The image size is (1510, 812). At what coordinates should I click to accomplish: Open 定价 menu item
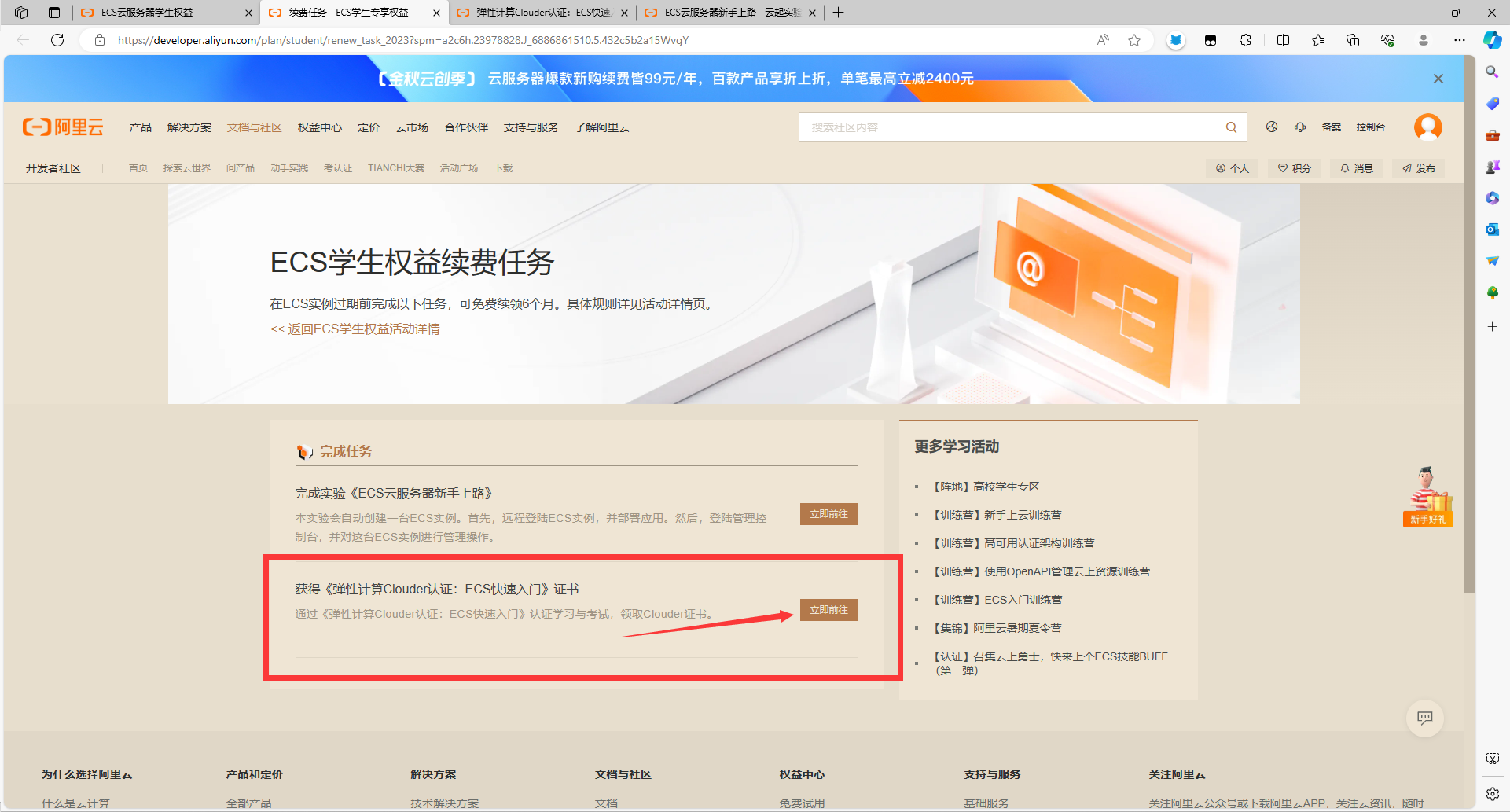coord(369,127)
